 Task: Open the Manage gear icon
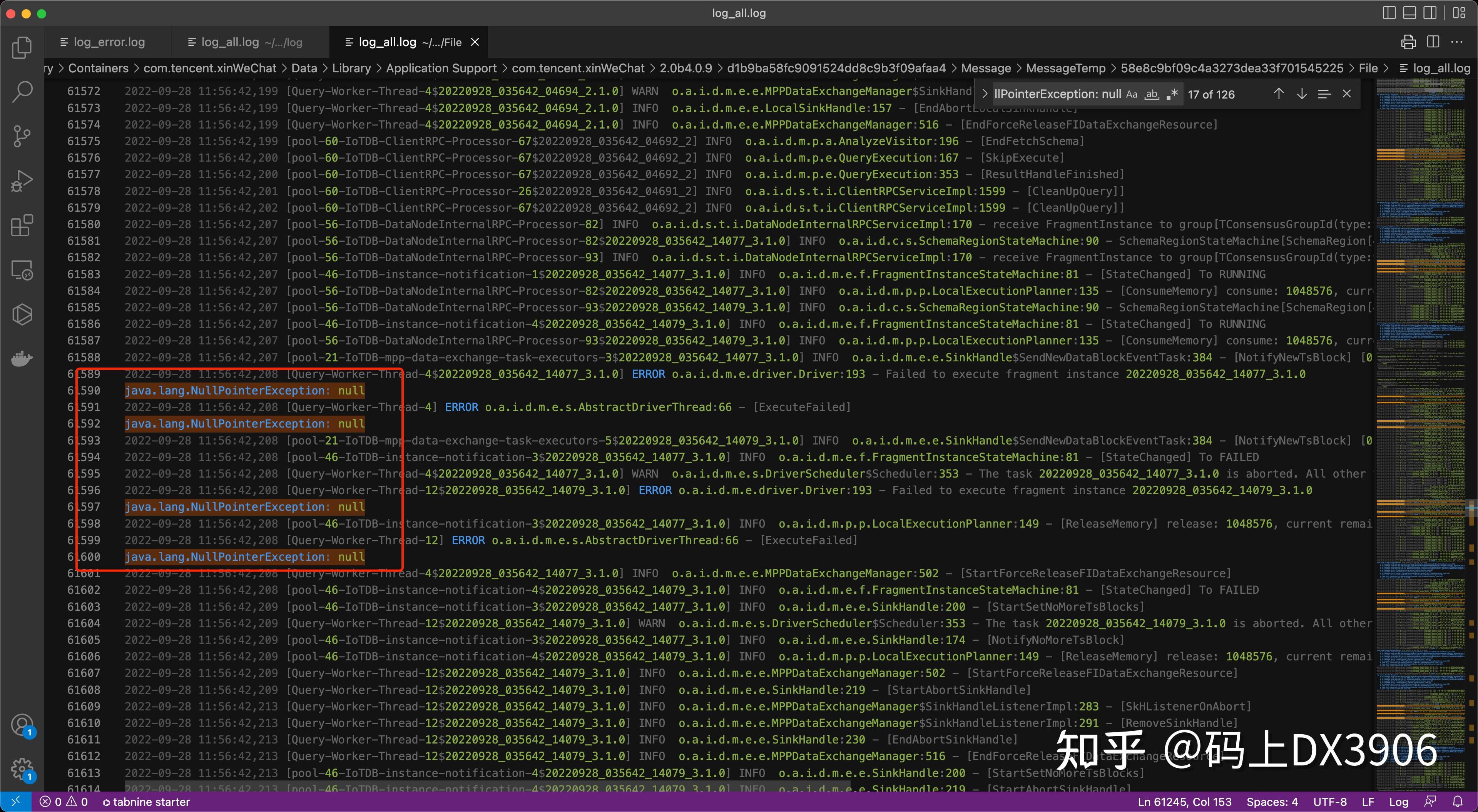click(x=22, y=769)
